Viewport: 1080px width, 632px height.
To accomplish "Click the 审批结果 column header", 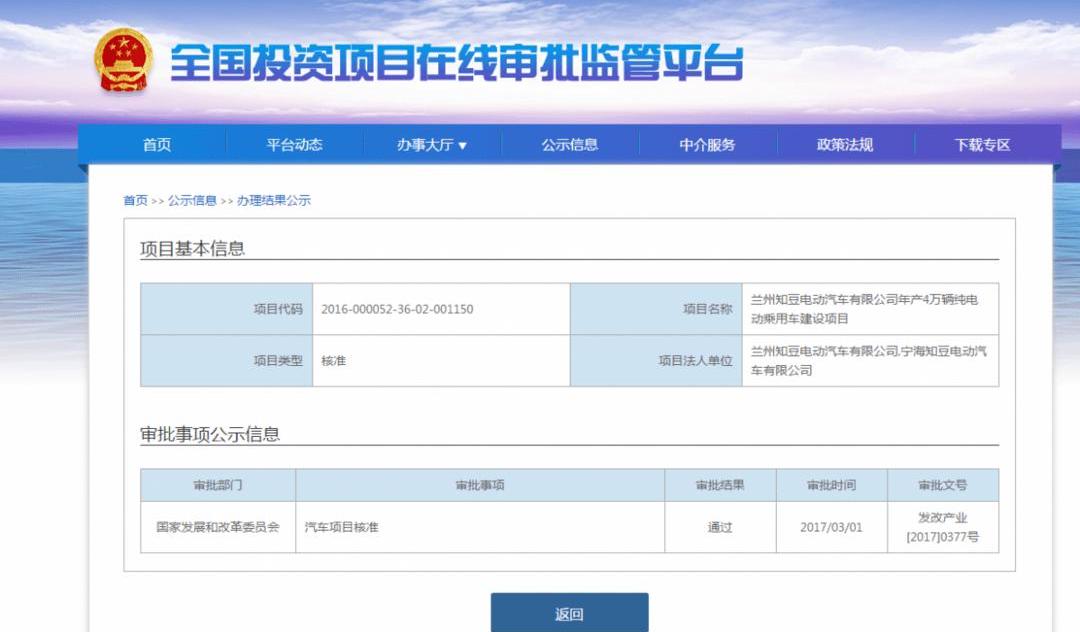I will (720, 485).
